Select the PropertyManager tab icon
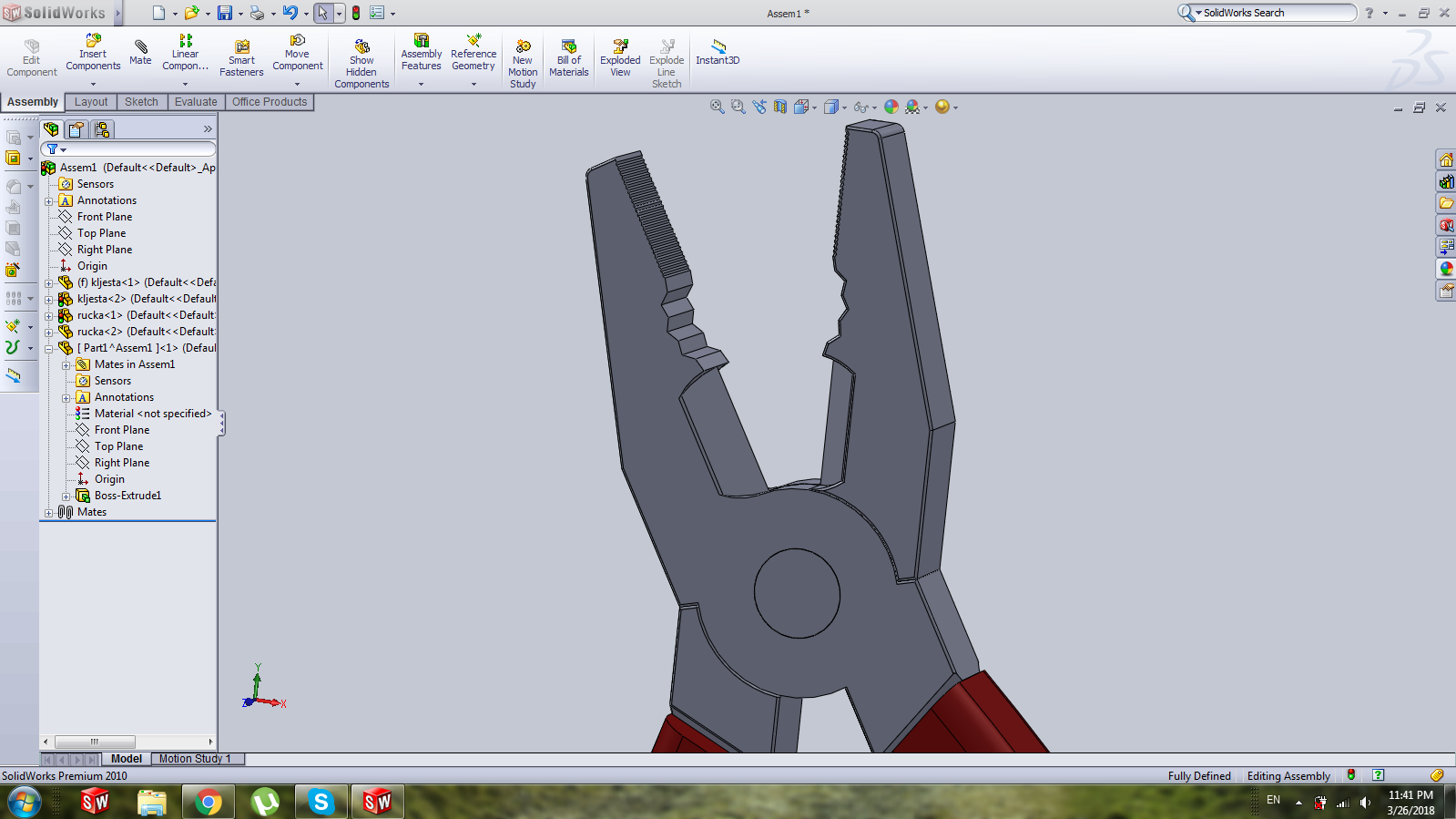The width and height of the screenshot is (1456, 819). (76, 129)
